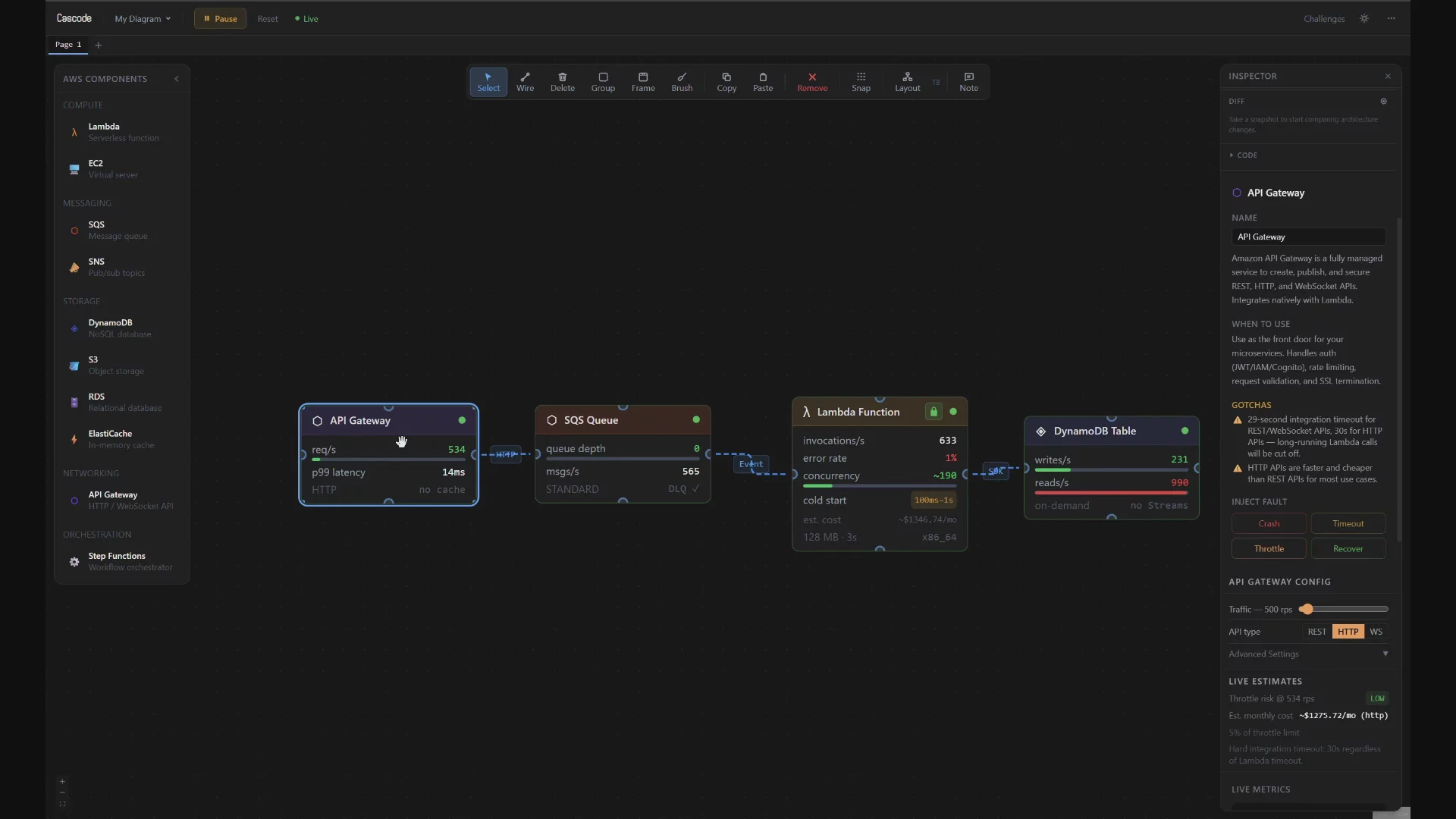The height and width of the screenshot is (819, 1456).
Task: Add a new page tab
Action: point(98,45)
